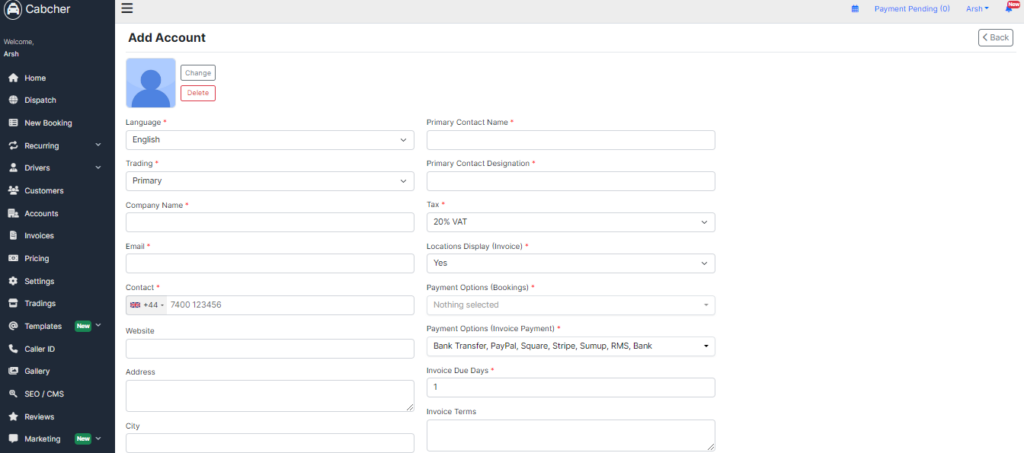
Task: Open the Tax 20% VAT dropdown
Action: point(571,222)
